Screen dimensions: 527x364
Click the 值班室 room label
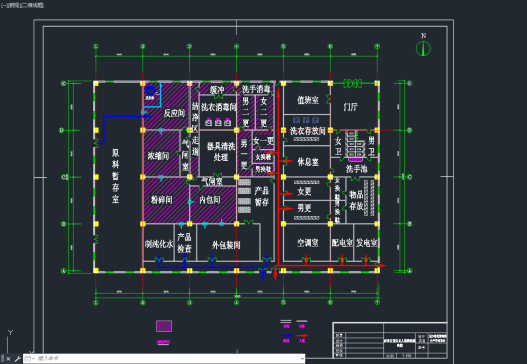[x=308, y=100]
